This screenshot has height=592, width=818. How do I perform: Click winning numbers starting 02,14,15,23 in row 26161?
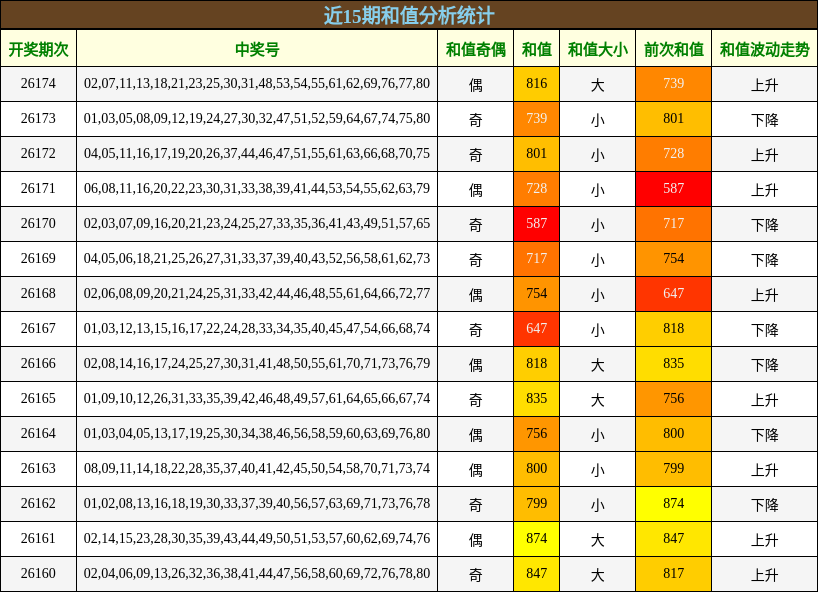coord(257,538)
